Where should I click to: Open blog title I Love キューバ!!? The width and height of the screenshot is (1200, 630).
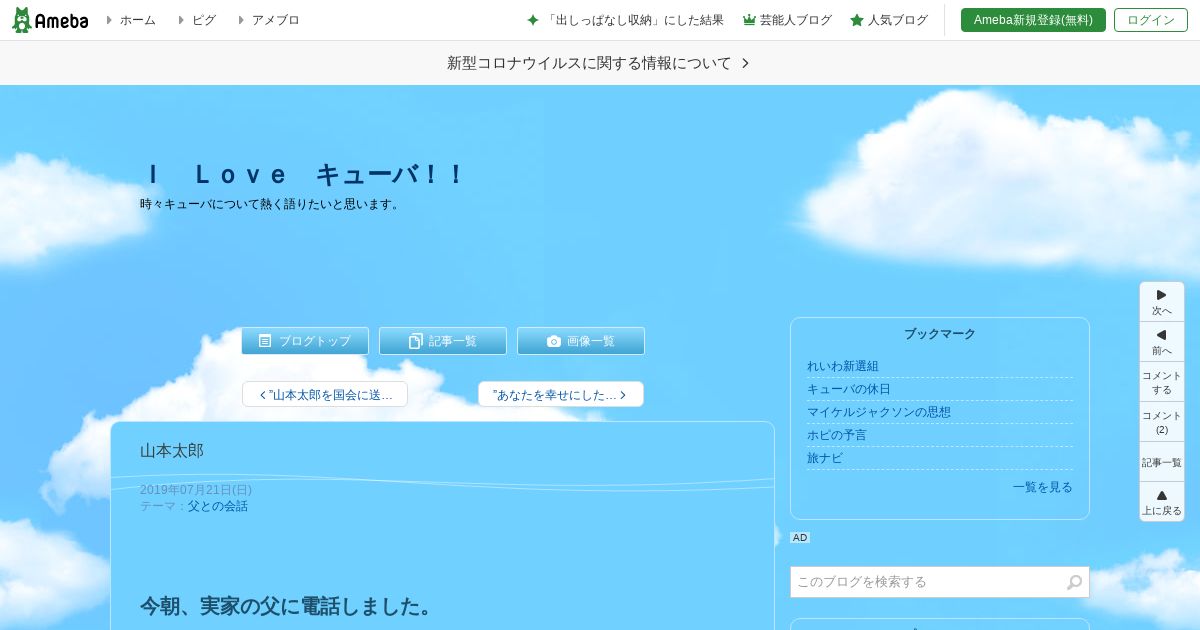305,175
